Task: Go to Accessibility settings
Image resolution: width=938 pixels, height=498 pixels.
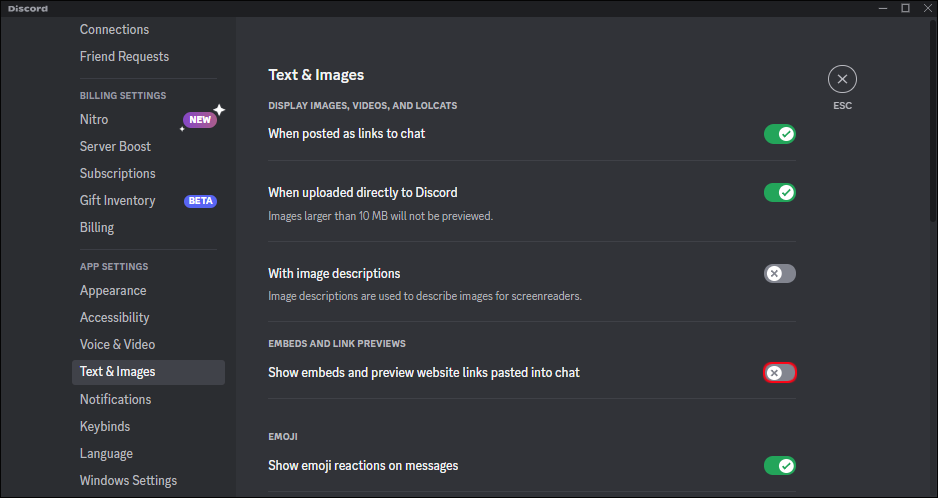Action: pyautogui.click(x=115, y=318)
